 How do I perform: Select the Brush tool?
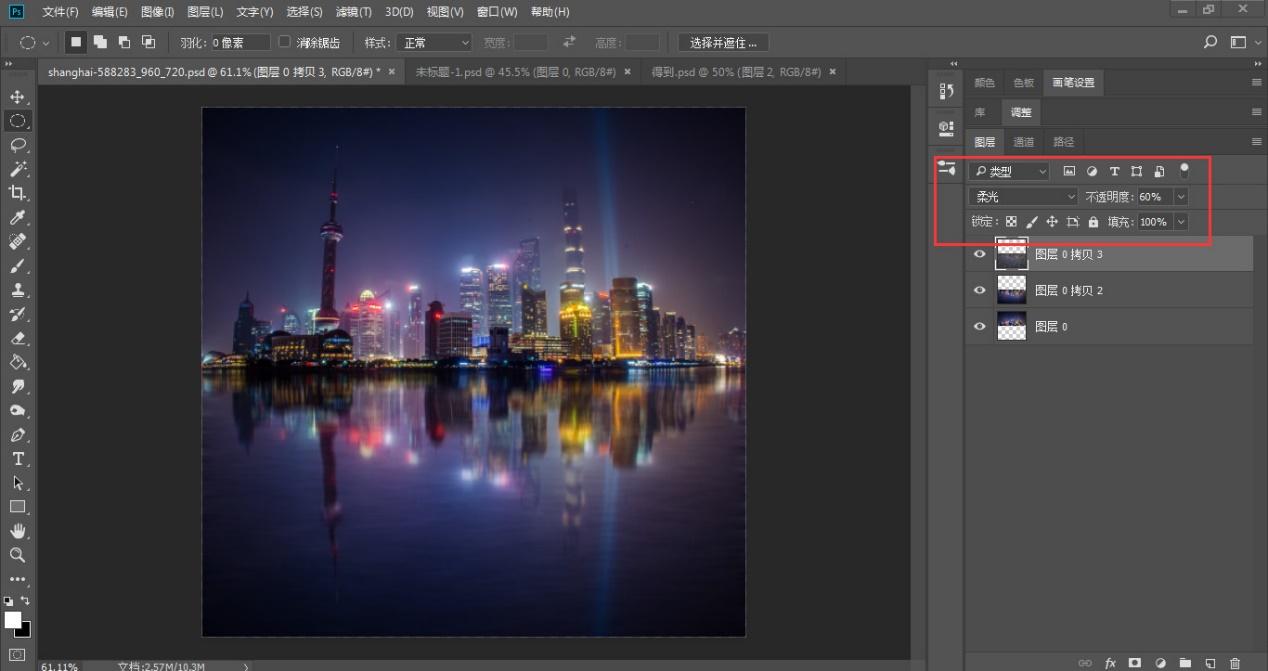18,266
